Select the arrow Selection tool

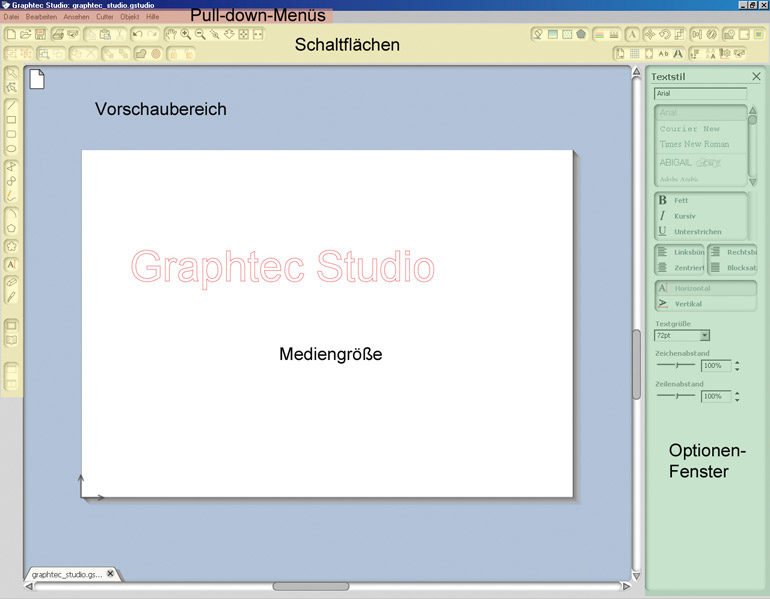click(11, 73)
